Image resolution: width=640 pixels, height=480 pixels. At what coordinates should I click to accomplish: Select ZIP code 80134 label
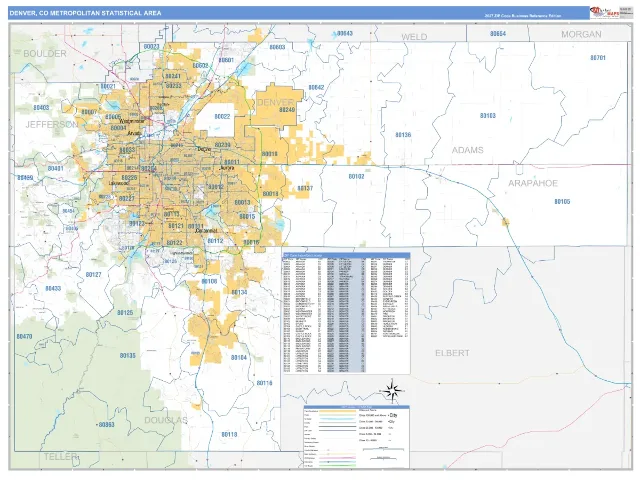(x=240, y=293)
